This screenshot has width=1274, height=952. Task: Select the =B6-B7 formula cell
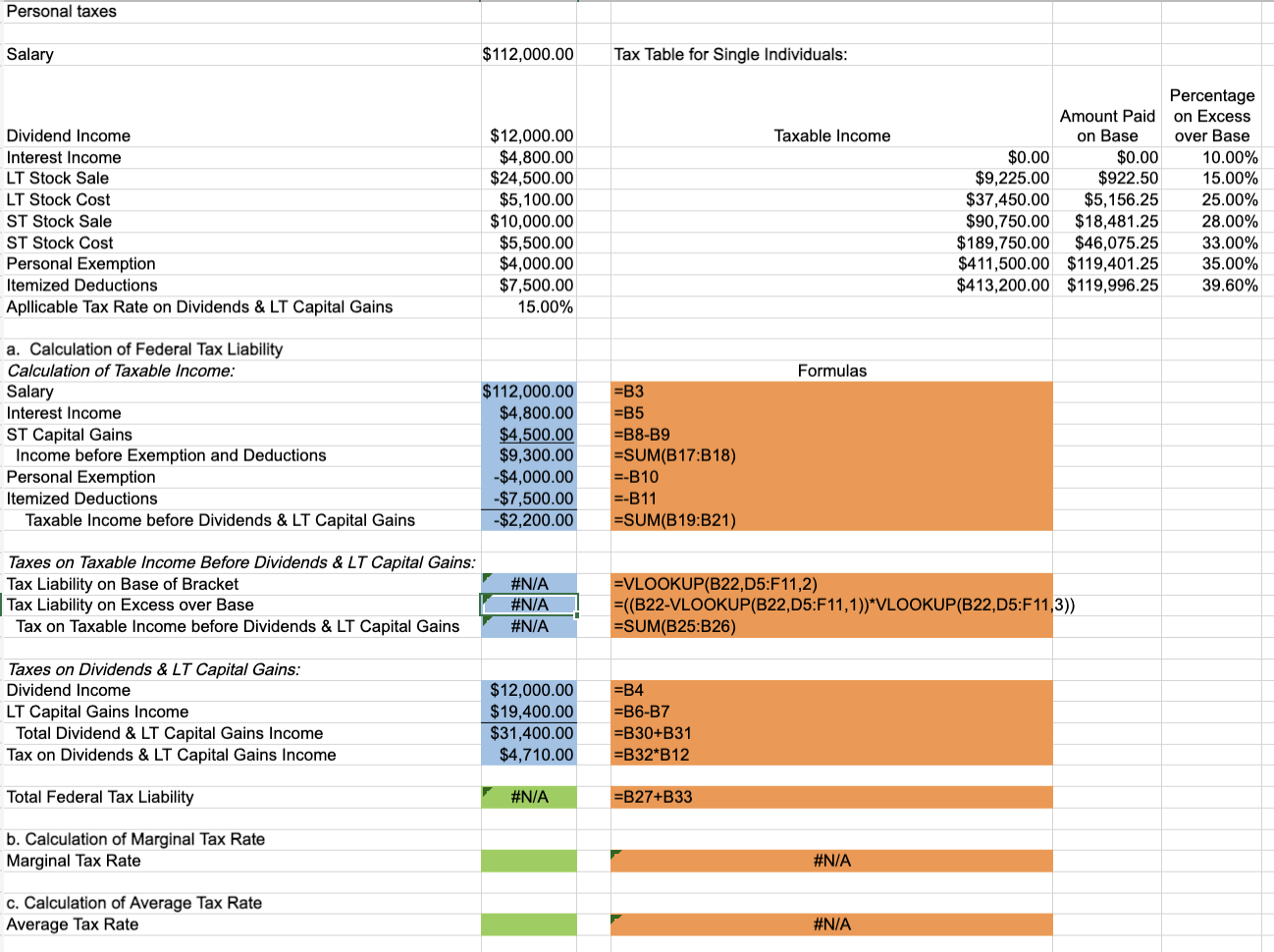(x=831, y=712)
